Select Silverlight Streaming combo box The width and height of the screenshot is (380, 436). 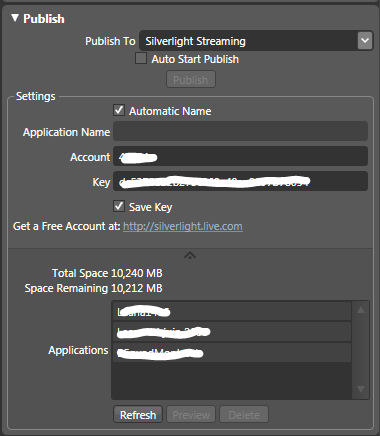tap(256, 41)
